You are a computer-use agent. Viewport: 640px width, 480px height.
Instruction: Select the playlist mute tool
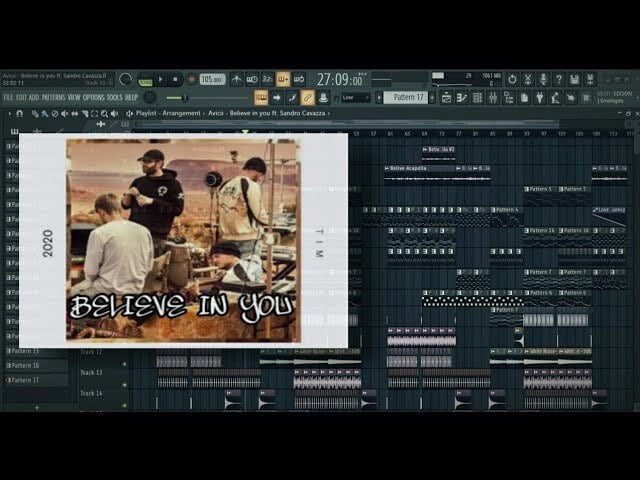click(x=64, y=113)
